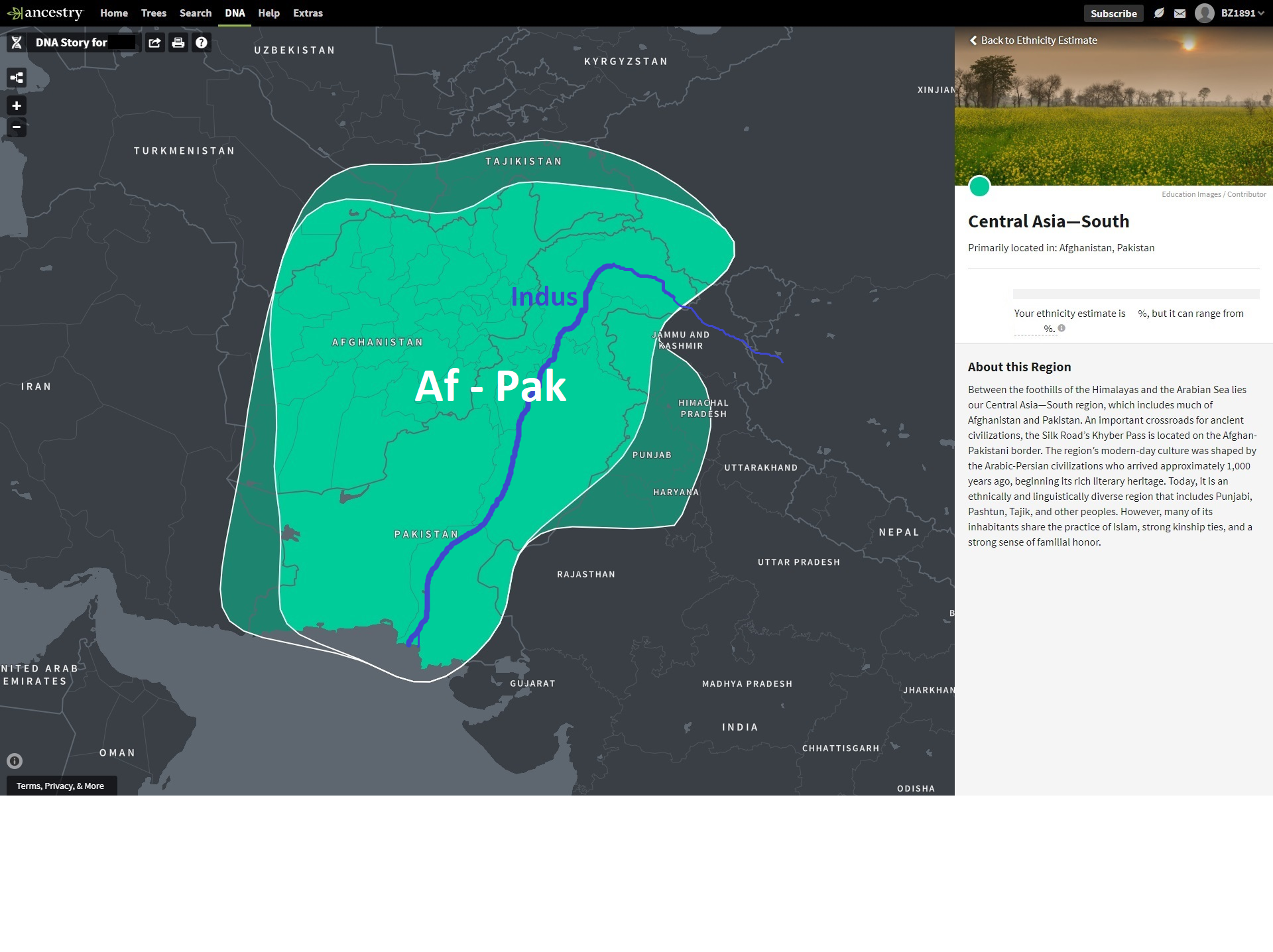Click the Punjab map label

(x=652, y=455)
